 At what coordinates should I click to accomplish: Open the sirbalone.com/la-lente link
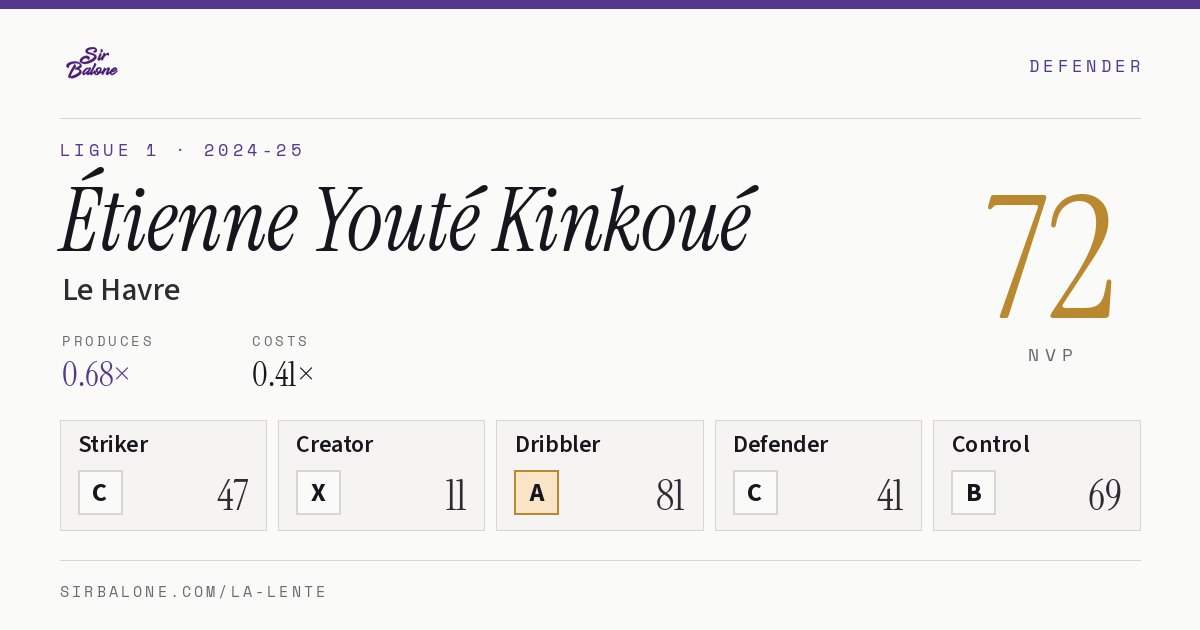[194, 592]
